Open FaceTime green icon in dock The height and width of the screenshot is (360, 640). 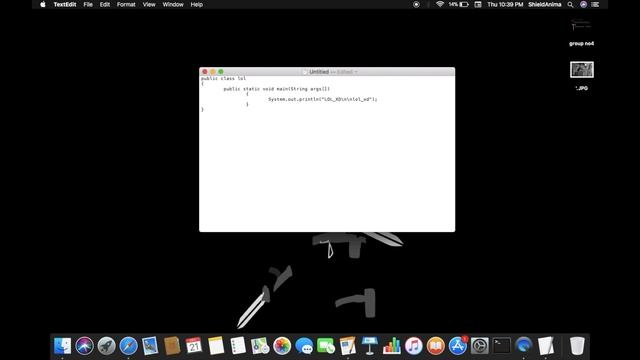326,346
